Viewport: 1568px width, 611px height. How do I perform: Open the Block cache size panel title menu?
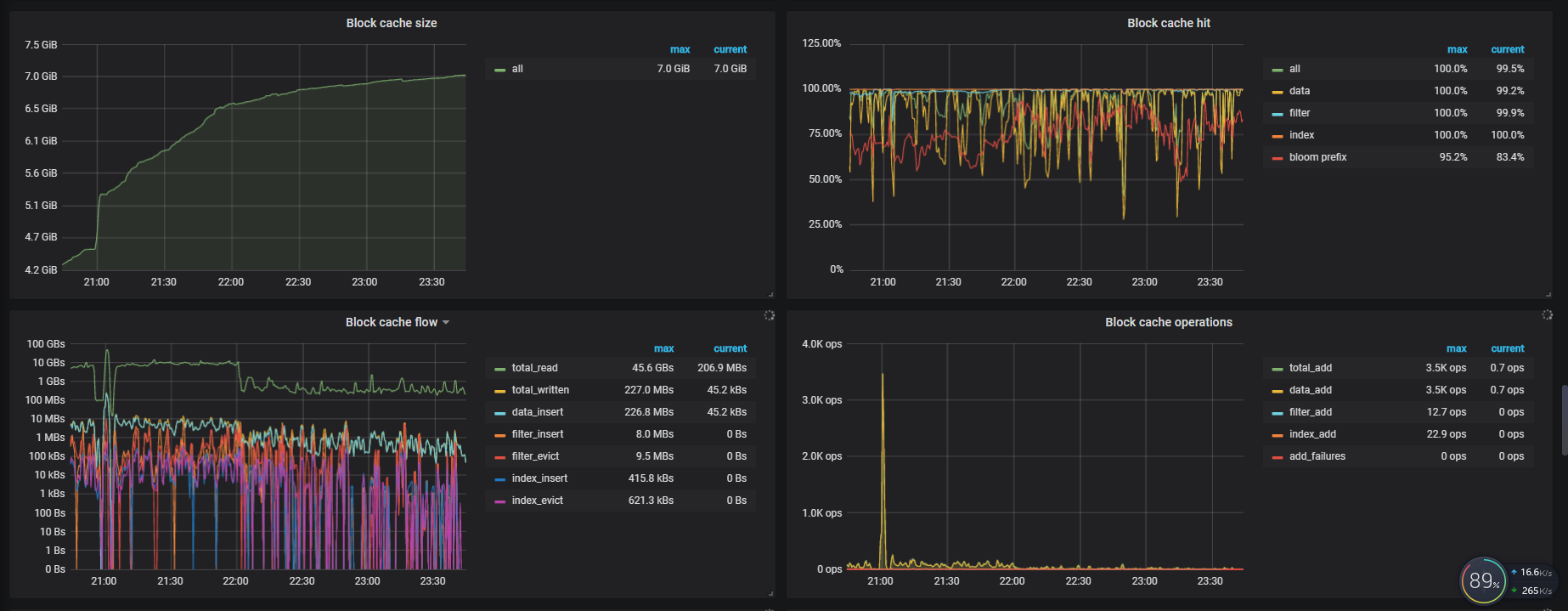(391, 23)
